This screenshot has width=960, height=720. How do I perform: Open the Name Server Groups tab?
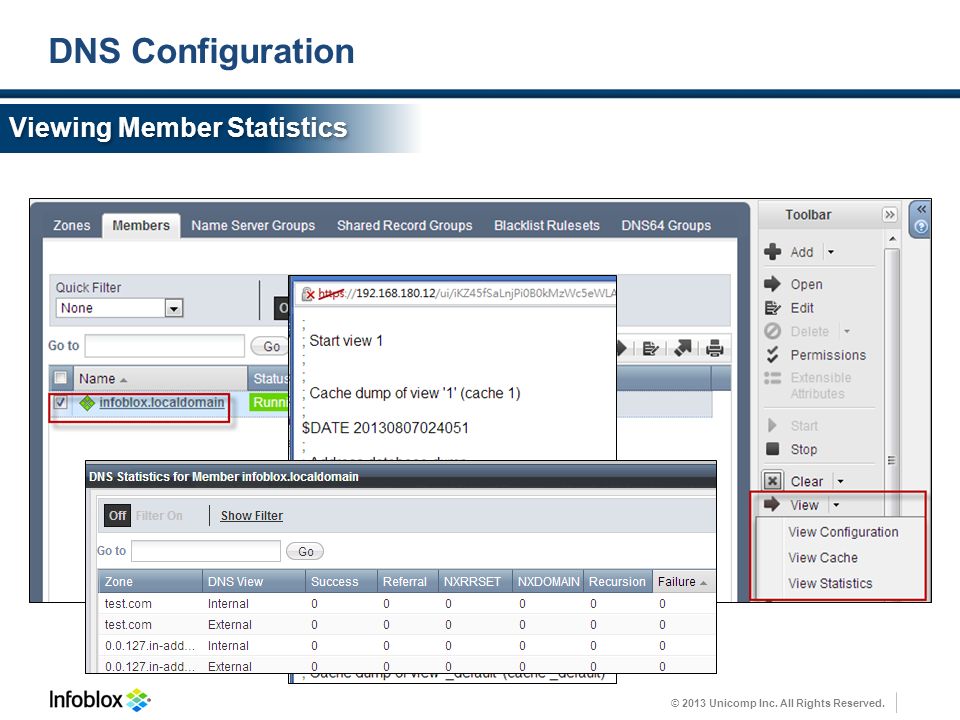(x=253, y=225)
